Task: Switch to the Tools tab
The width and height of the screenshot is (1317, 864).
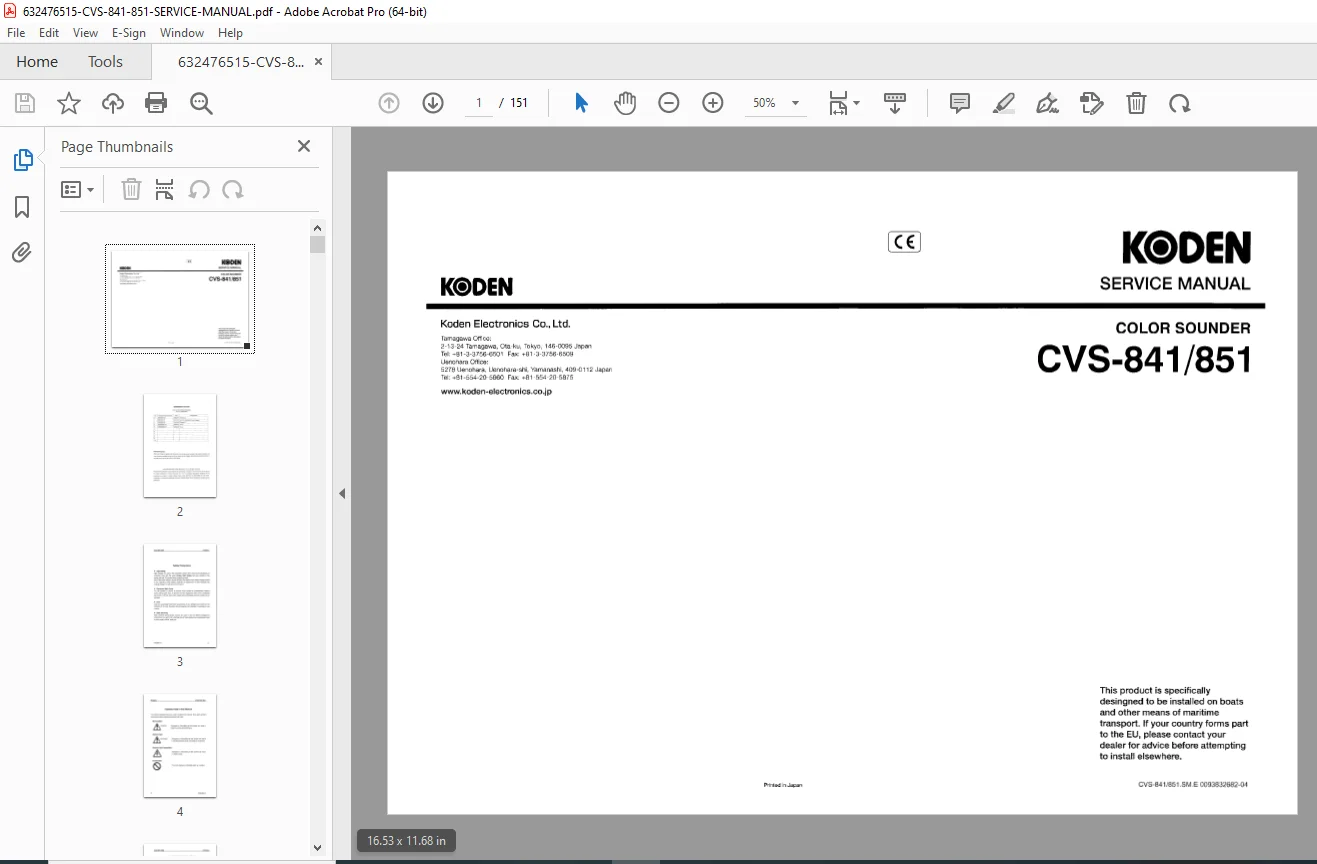Action: (105, 62)
